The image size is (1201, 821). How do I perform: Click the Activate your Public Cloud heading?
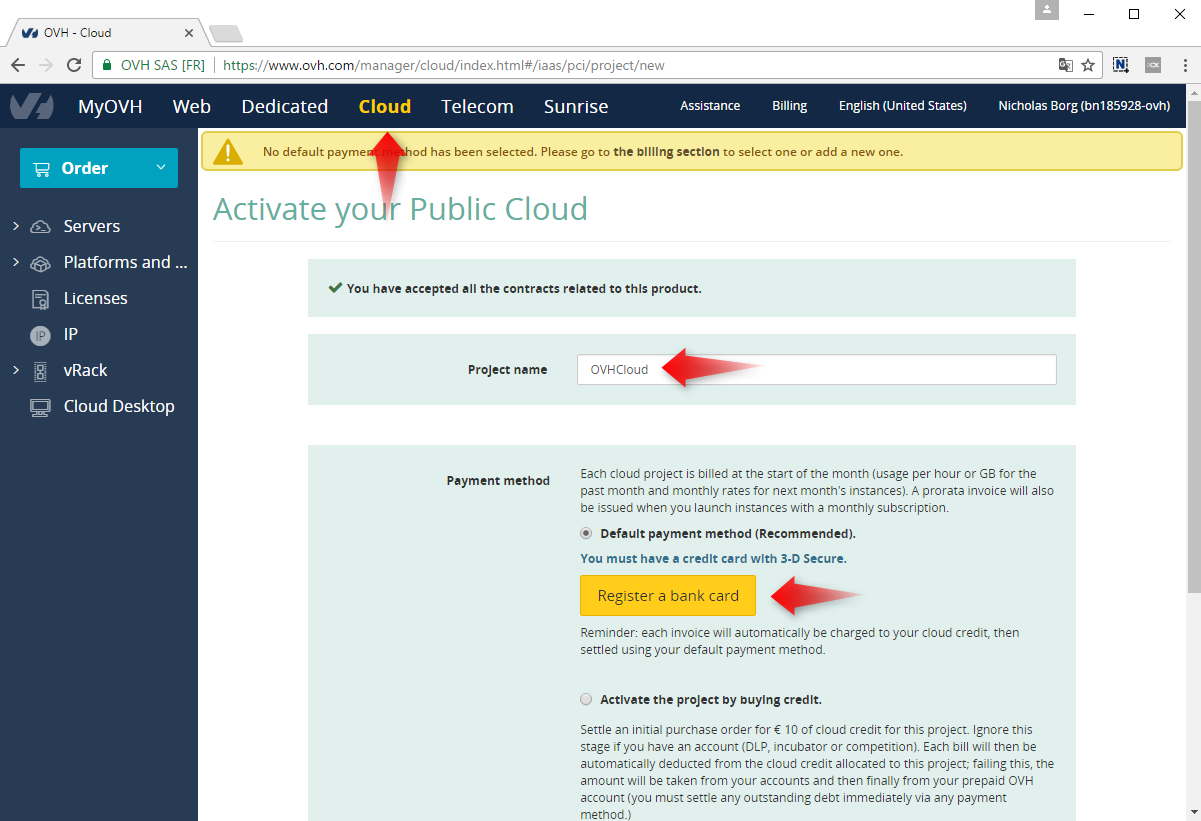pos(400,209)
